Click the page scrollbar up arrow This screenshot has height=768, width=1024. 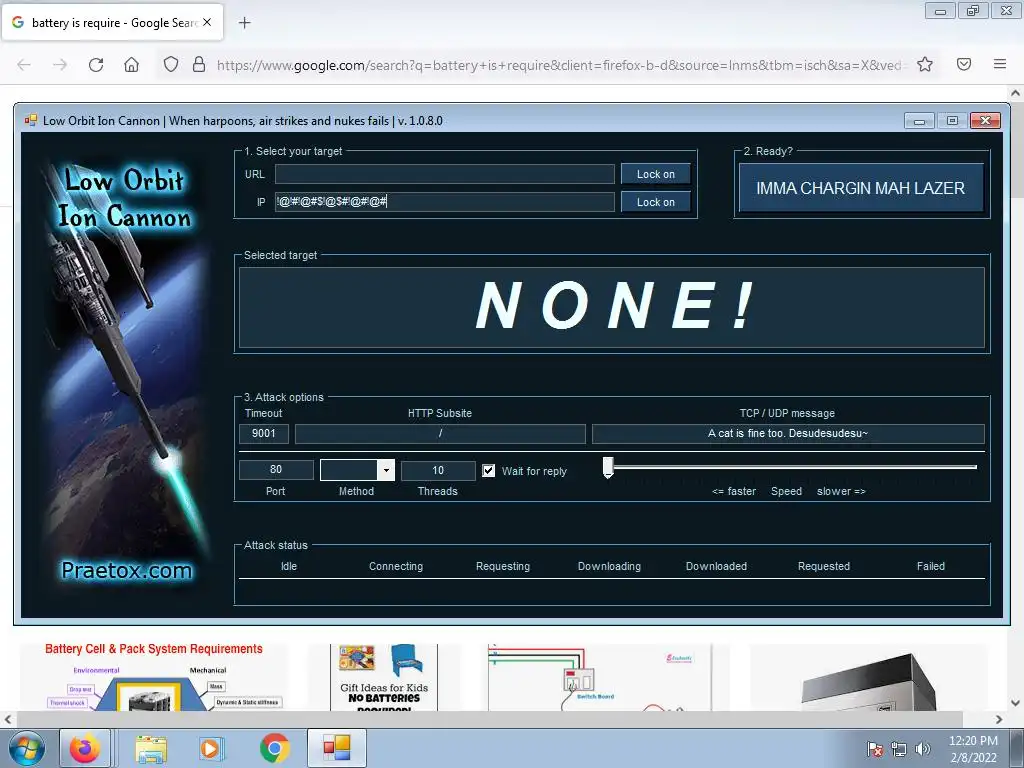point(1015,93)
